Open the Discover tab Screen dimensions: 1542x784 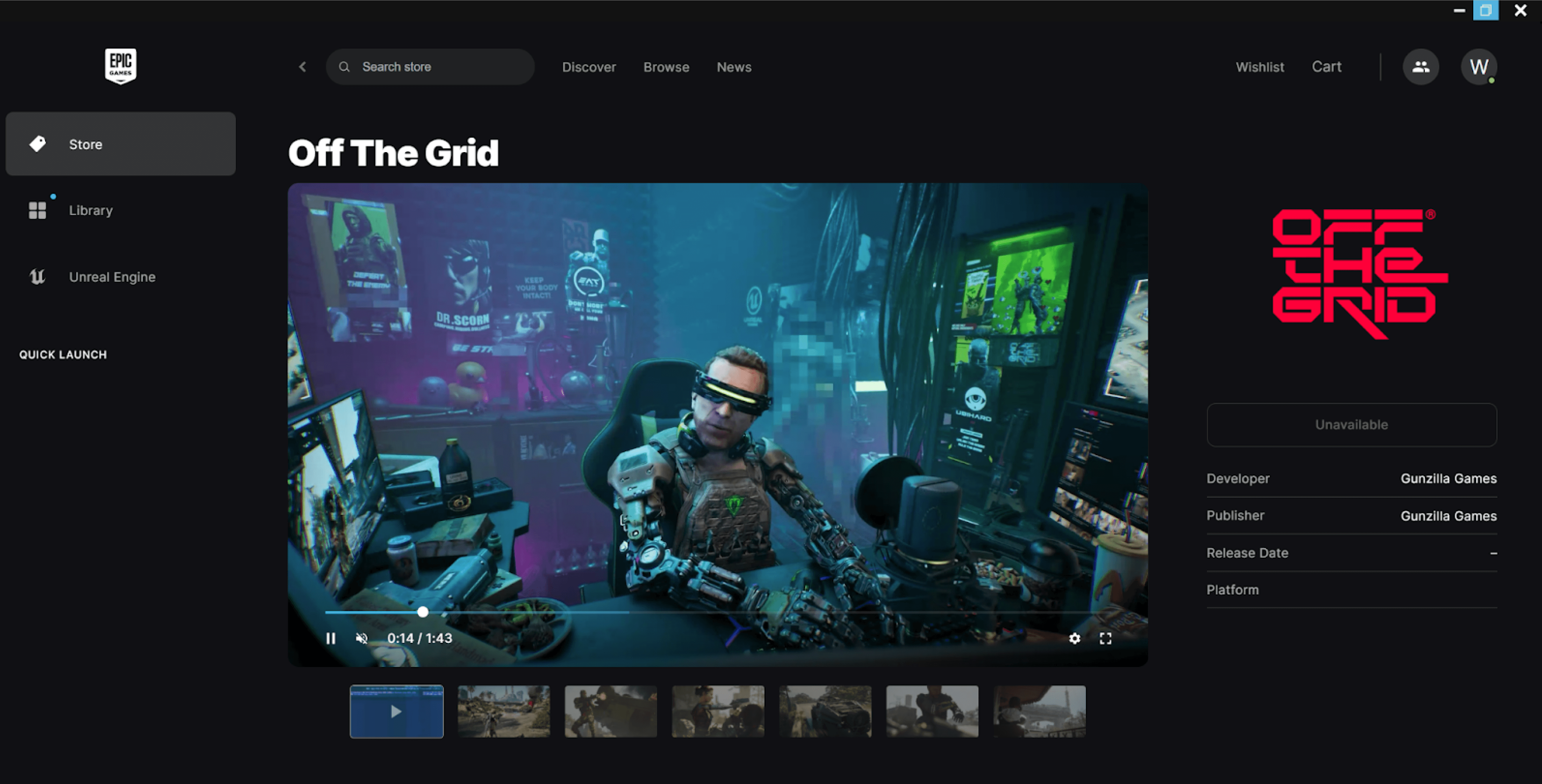pyautogui.click(x=589, y=67)
